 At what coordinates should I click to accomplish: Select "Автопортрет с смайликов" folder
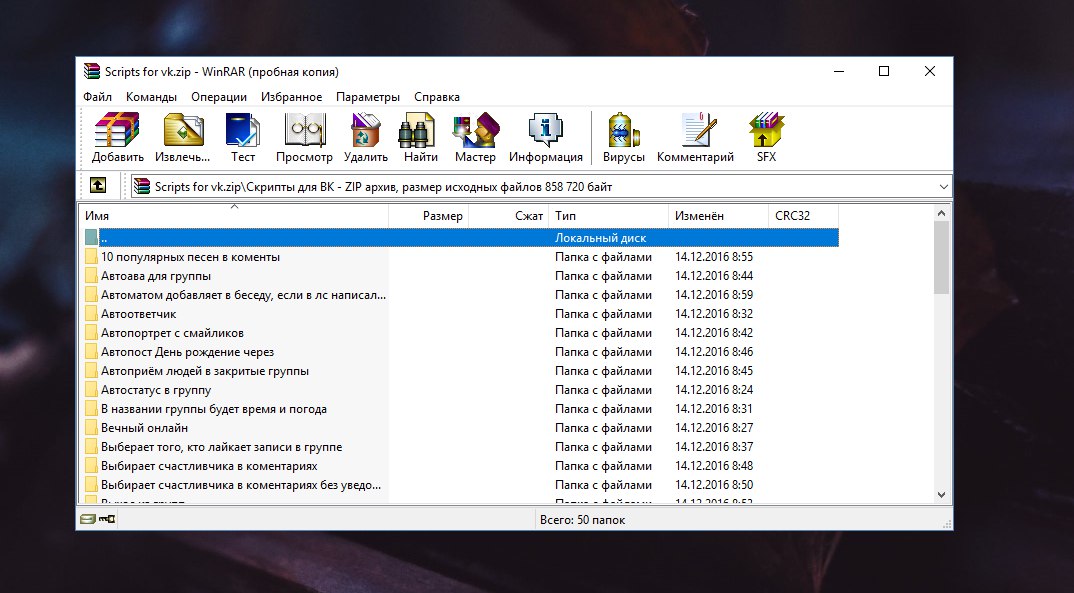(173, 333)
